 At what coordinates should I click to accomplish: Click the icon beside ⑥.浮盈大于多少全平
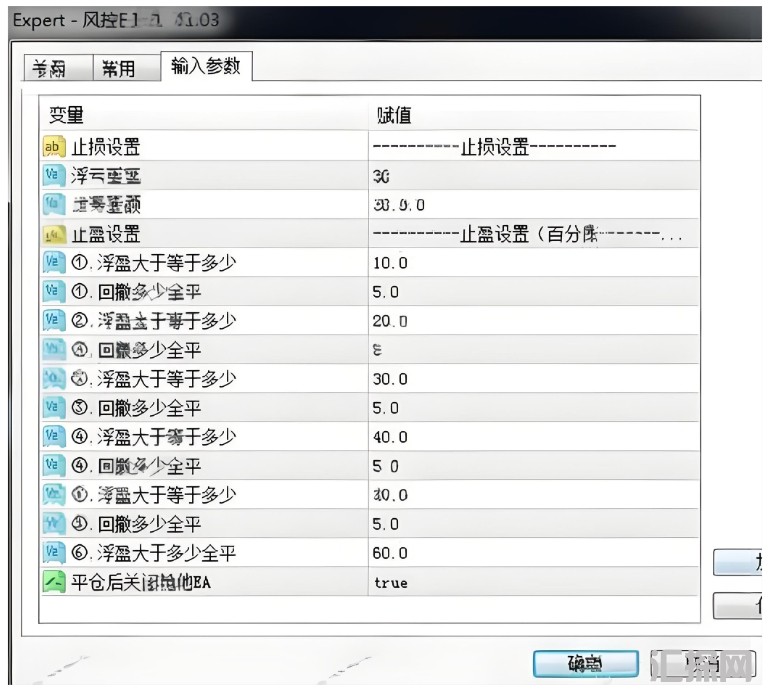[x=53, y=553]
